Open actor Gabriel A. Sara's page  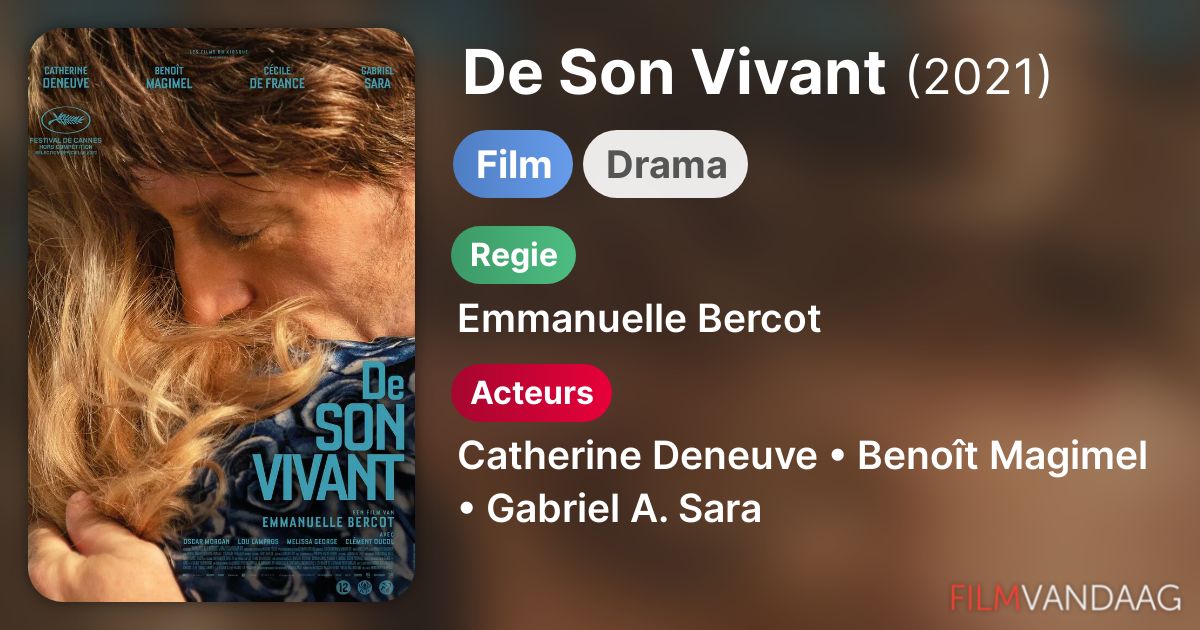tap(624, 509)
